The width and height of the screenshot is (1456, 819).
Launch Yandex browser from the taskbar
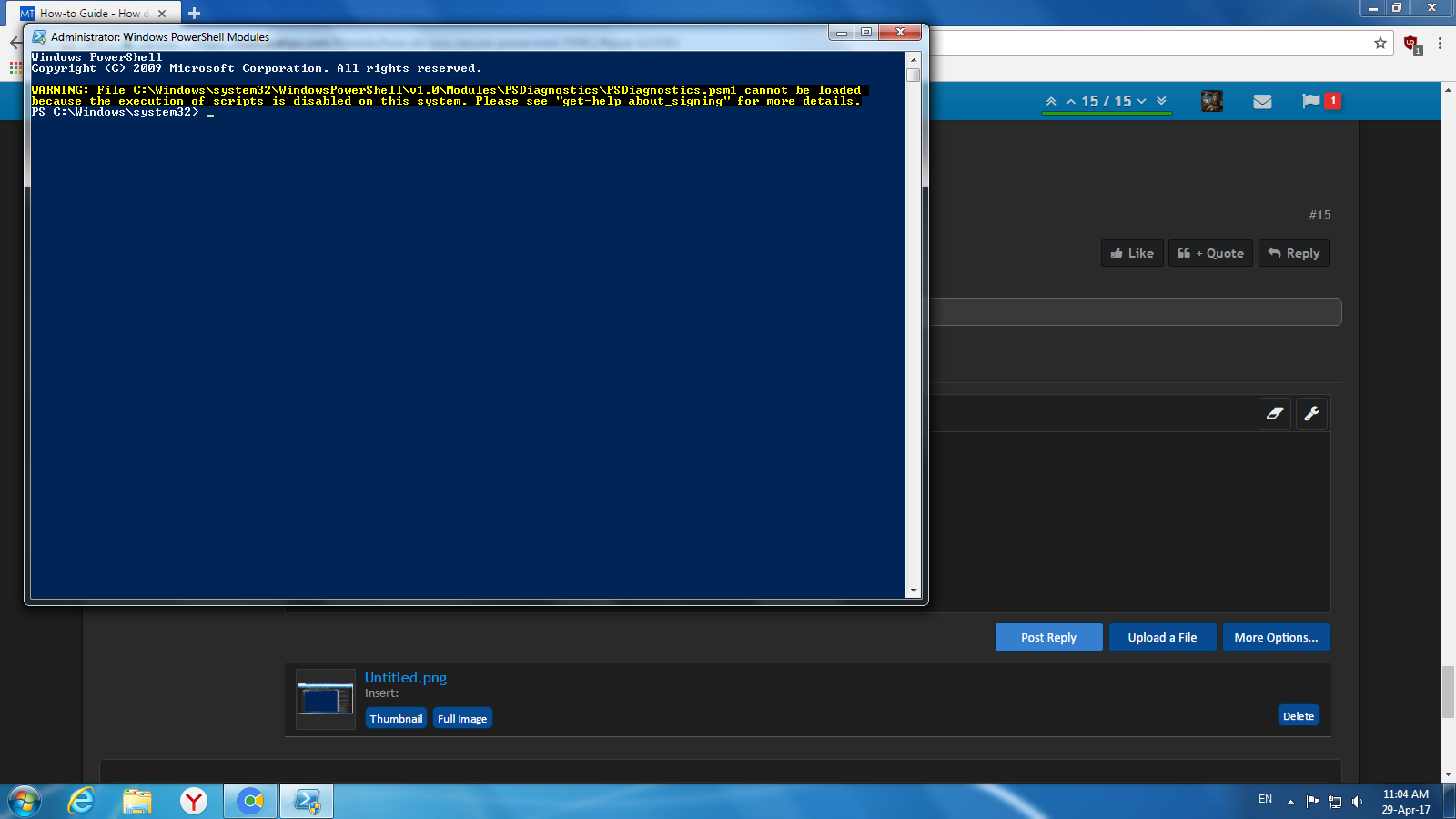(194, 802)
